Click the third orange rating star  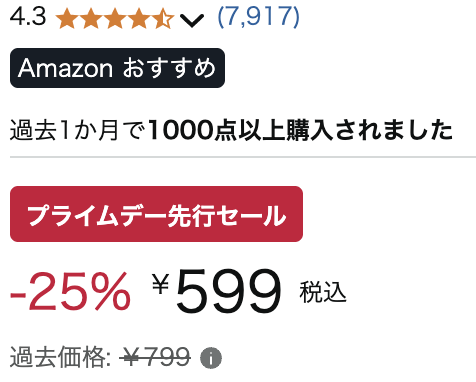point(115,18)
